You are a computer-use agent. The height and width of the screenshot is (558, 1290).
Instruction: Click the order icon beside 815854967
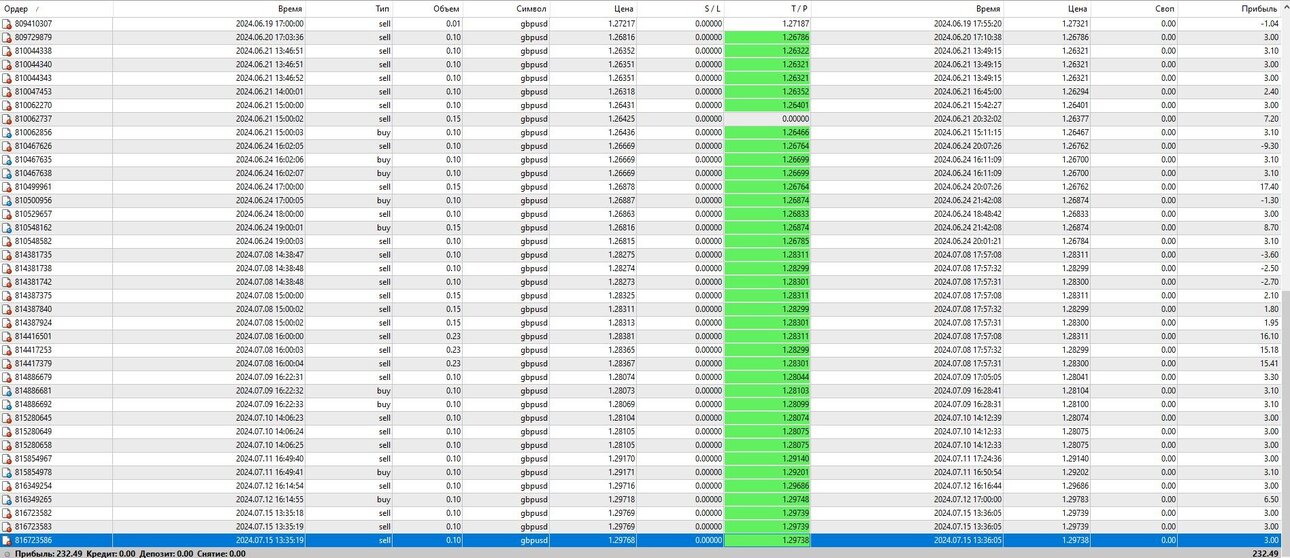(x=6, y=458)
